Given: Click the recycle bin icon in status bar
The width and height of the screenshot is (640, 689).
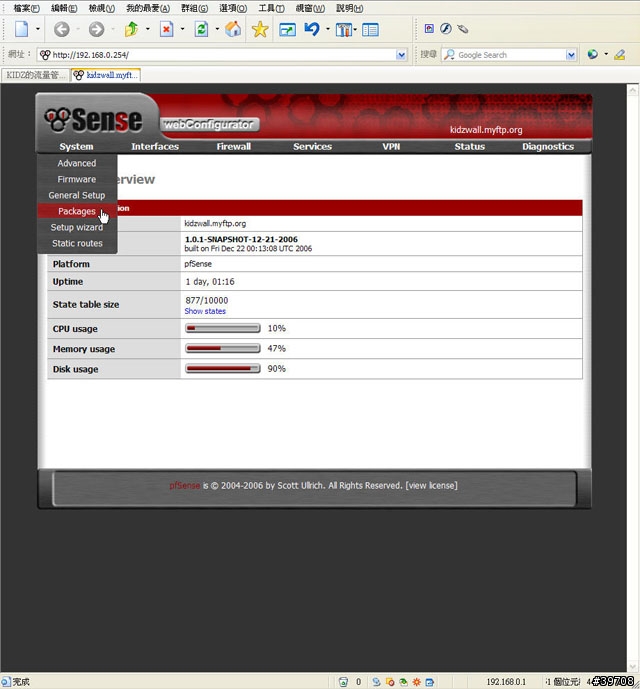Looking at the screenshot, I should pos(343,682).
